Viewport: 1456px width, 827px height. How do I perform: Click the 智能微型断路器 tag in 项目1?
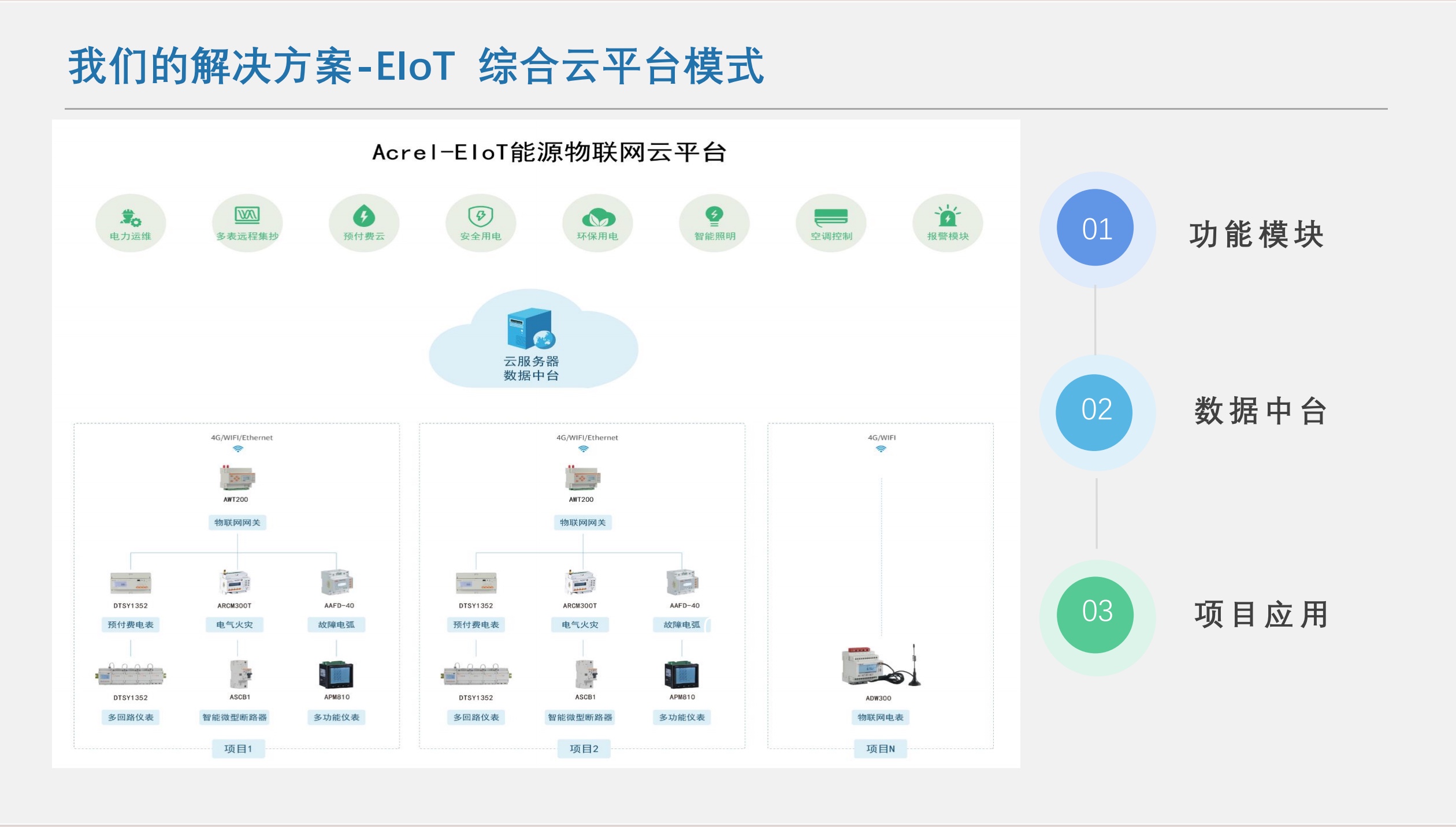tap(235, 717)
